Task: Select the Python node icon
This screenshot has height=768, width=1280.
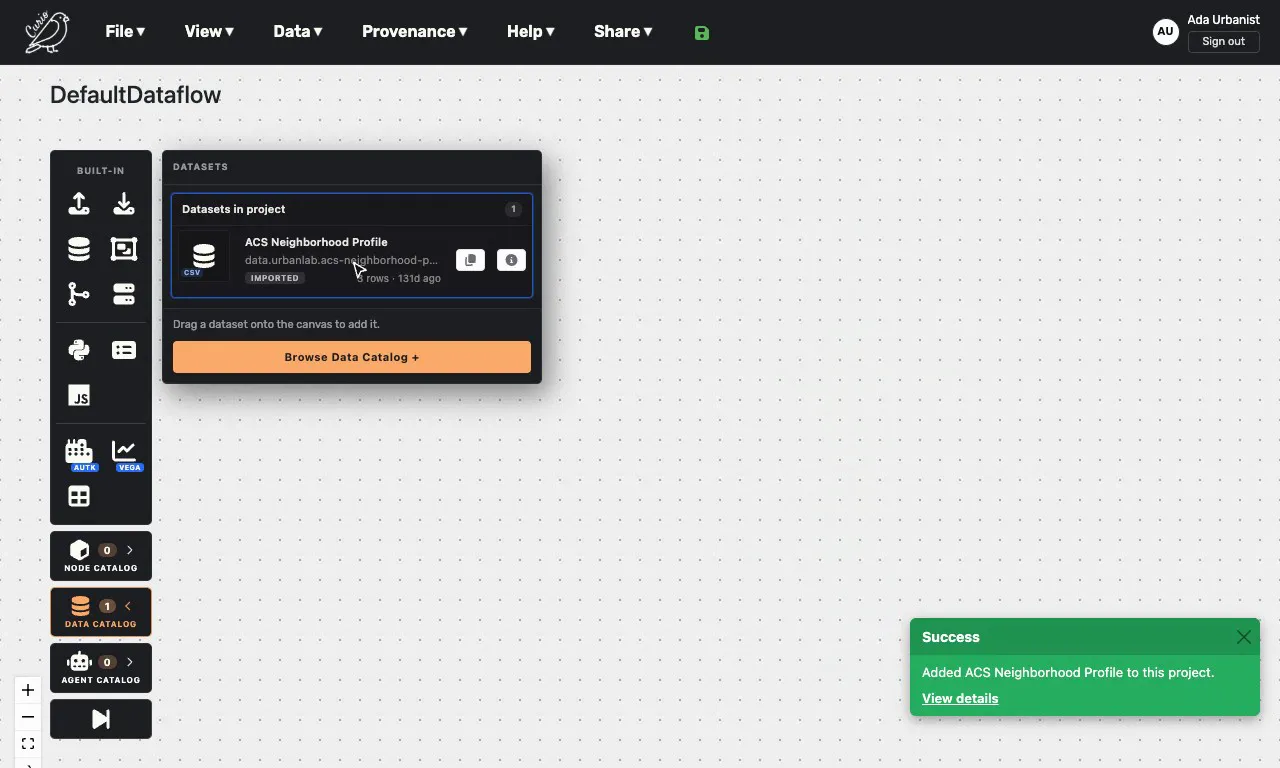Action: pyautogui.click(x=79, y=350)
